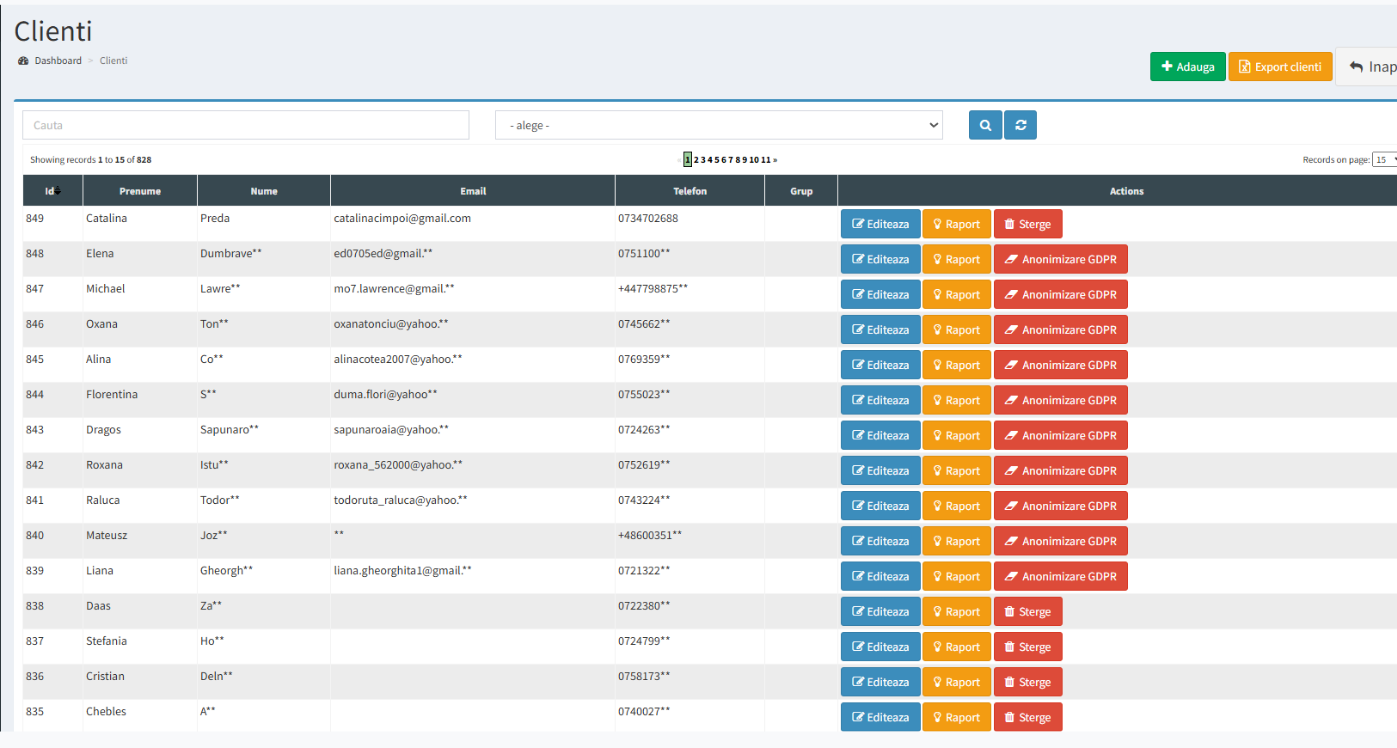This screenshot has width=1397, height=748.
Task: Click the Export clienti button
Action: [x=1280, y=67]
